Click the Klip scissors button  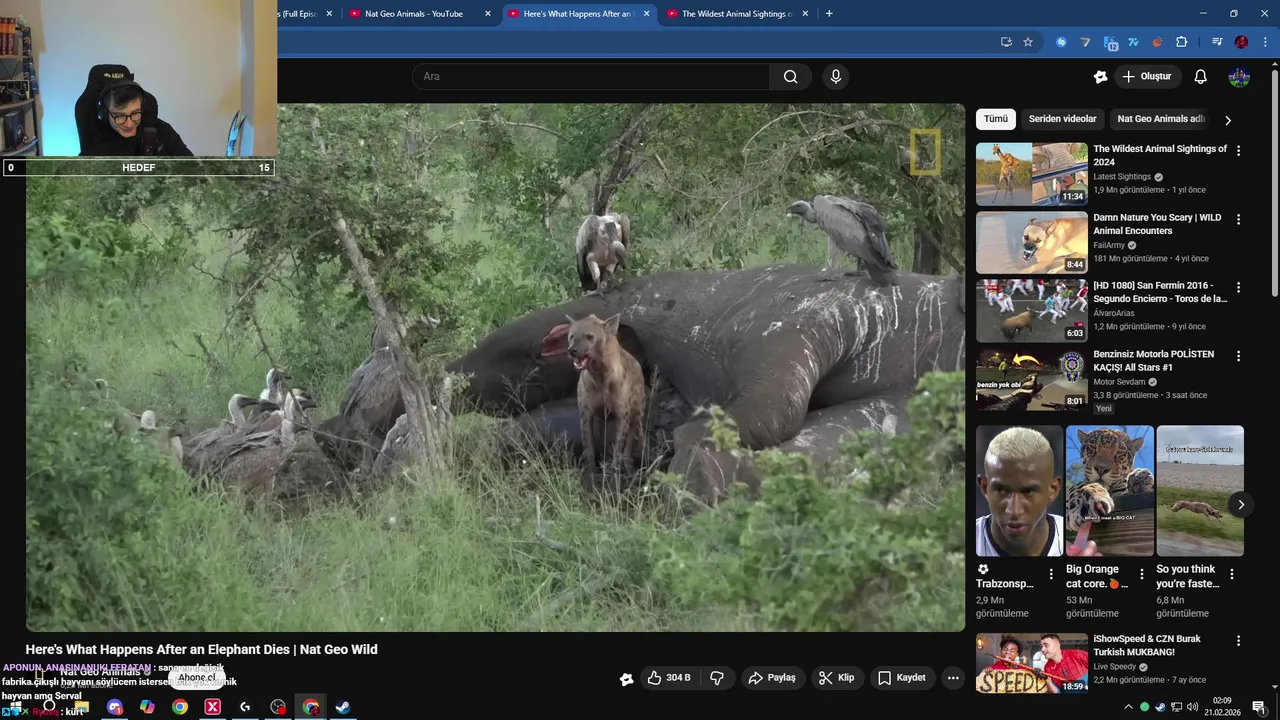pos(836,678)
